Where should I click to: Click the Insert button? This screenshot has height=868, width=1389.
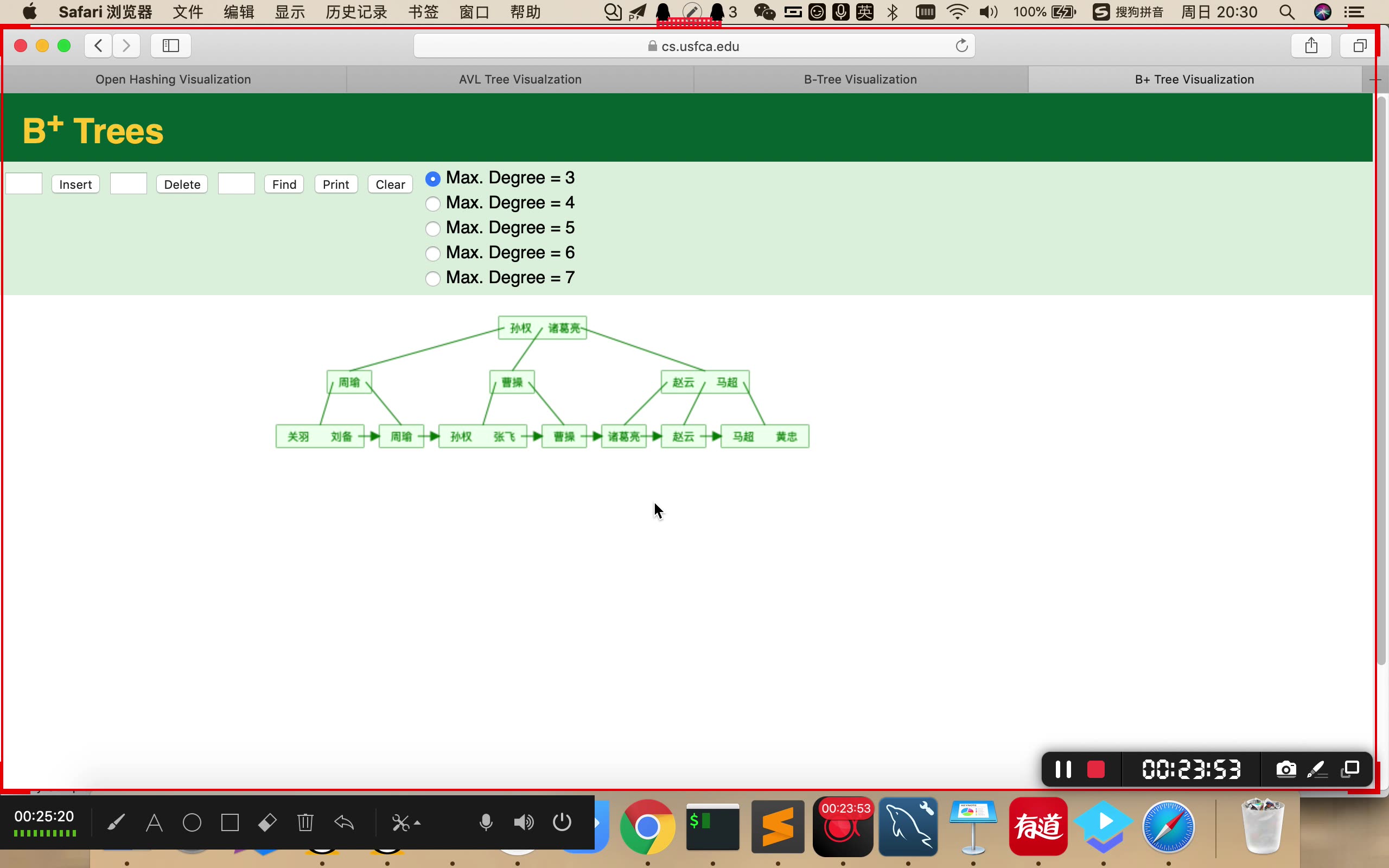coord(75,184)
